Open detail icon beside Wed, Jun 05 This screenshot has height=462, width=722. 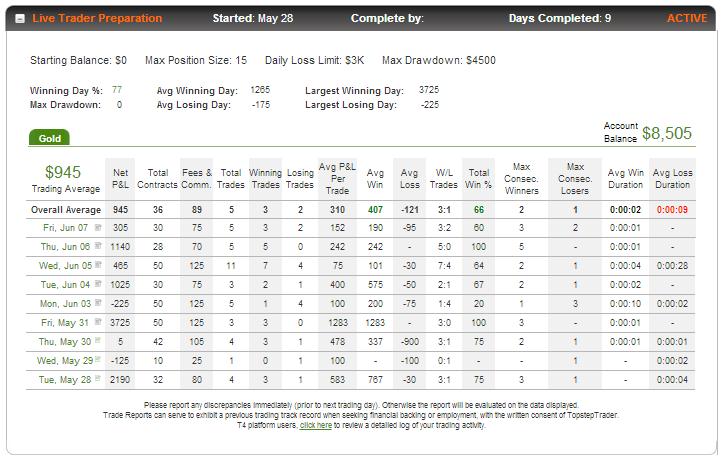pos(98,265)
